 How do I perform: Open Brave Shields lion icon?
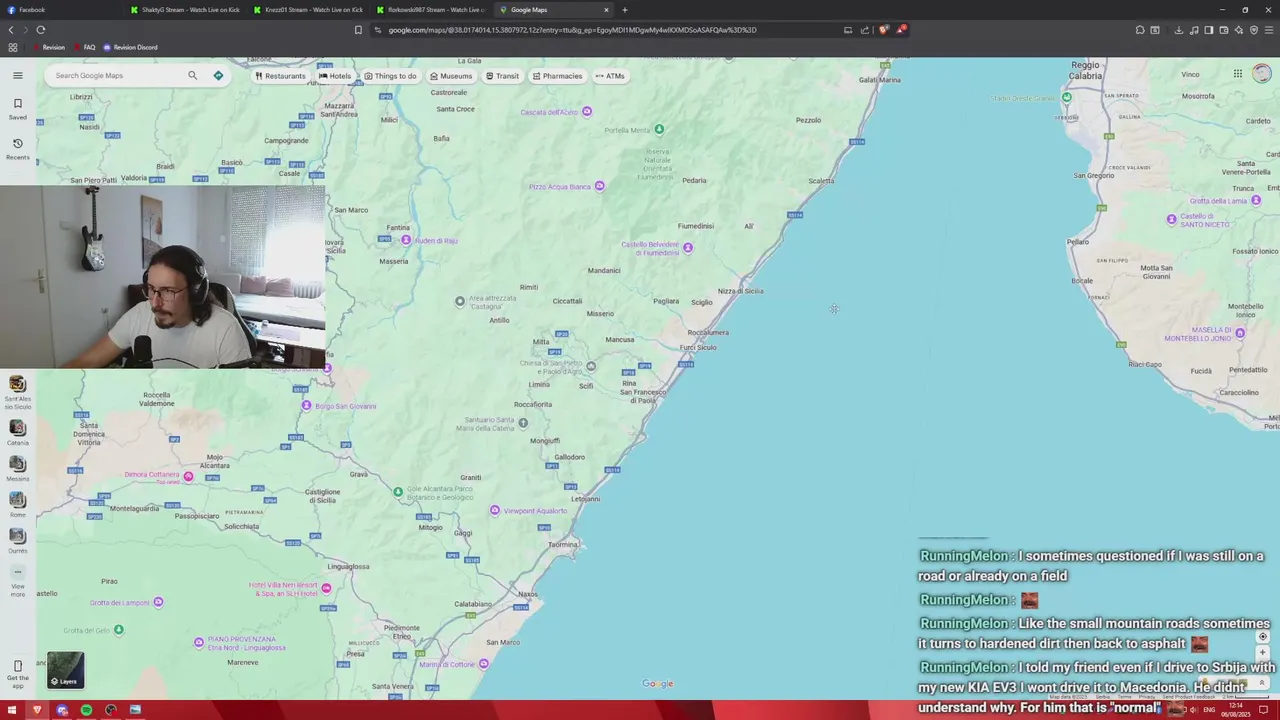[x=883, y=30]
